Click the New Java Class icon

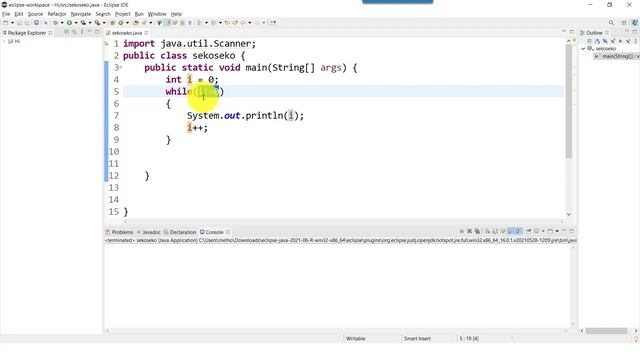pyautogui.click(x=121, y=23)
